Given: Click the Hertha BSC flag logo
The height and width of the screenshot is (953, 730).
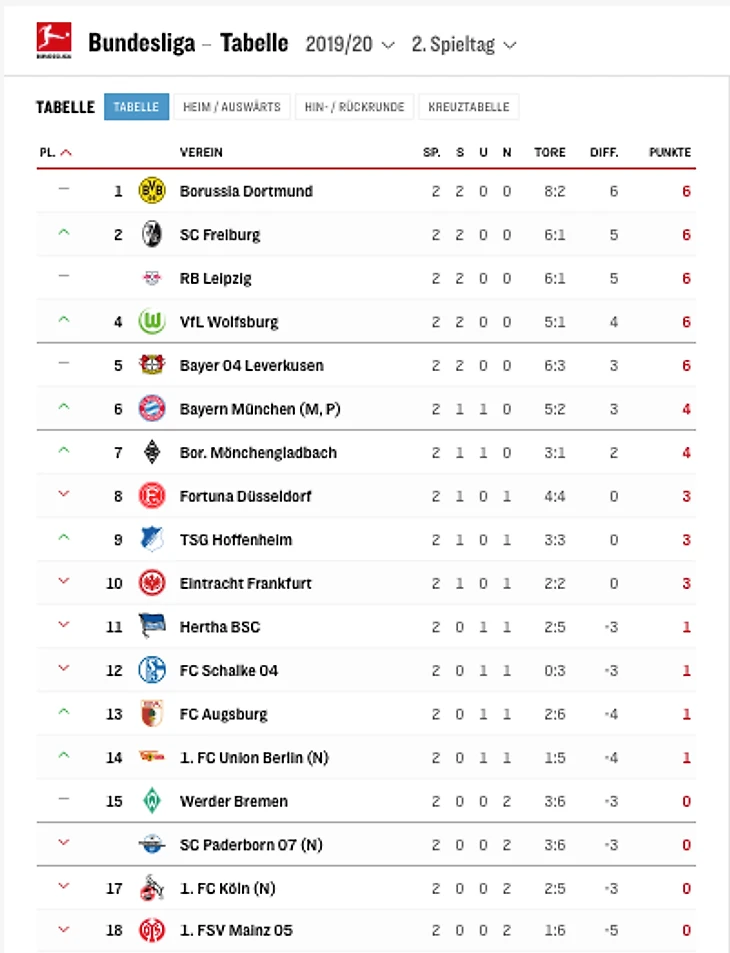Looking at the screenshot, I should tap(151, 627).
